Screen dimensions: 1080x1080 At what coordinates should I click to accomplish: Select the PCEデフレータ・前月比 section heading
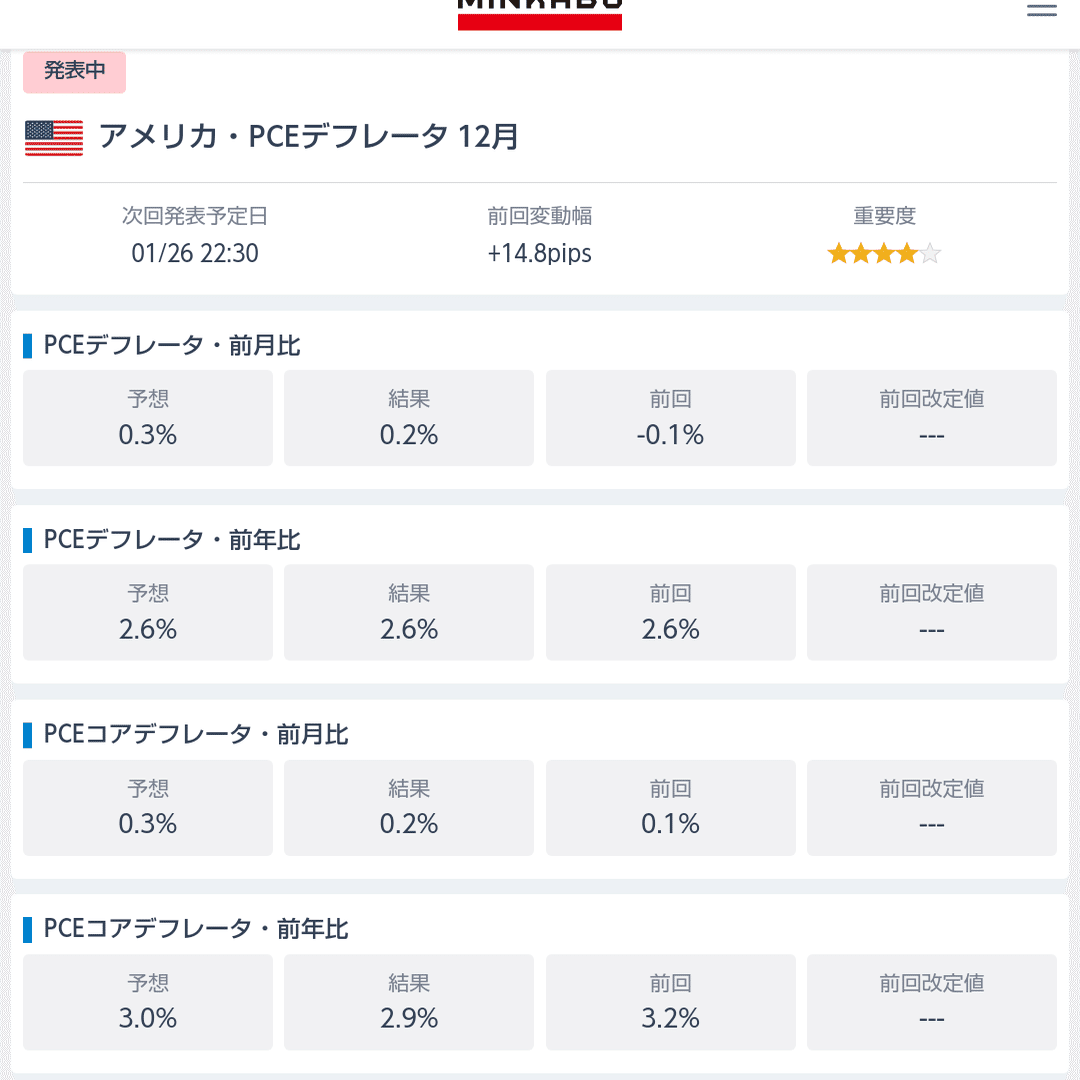pyautogui.click(x=172, y=345)
